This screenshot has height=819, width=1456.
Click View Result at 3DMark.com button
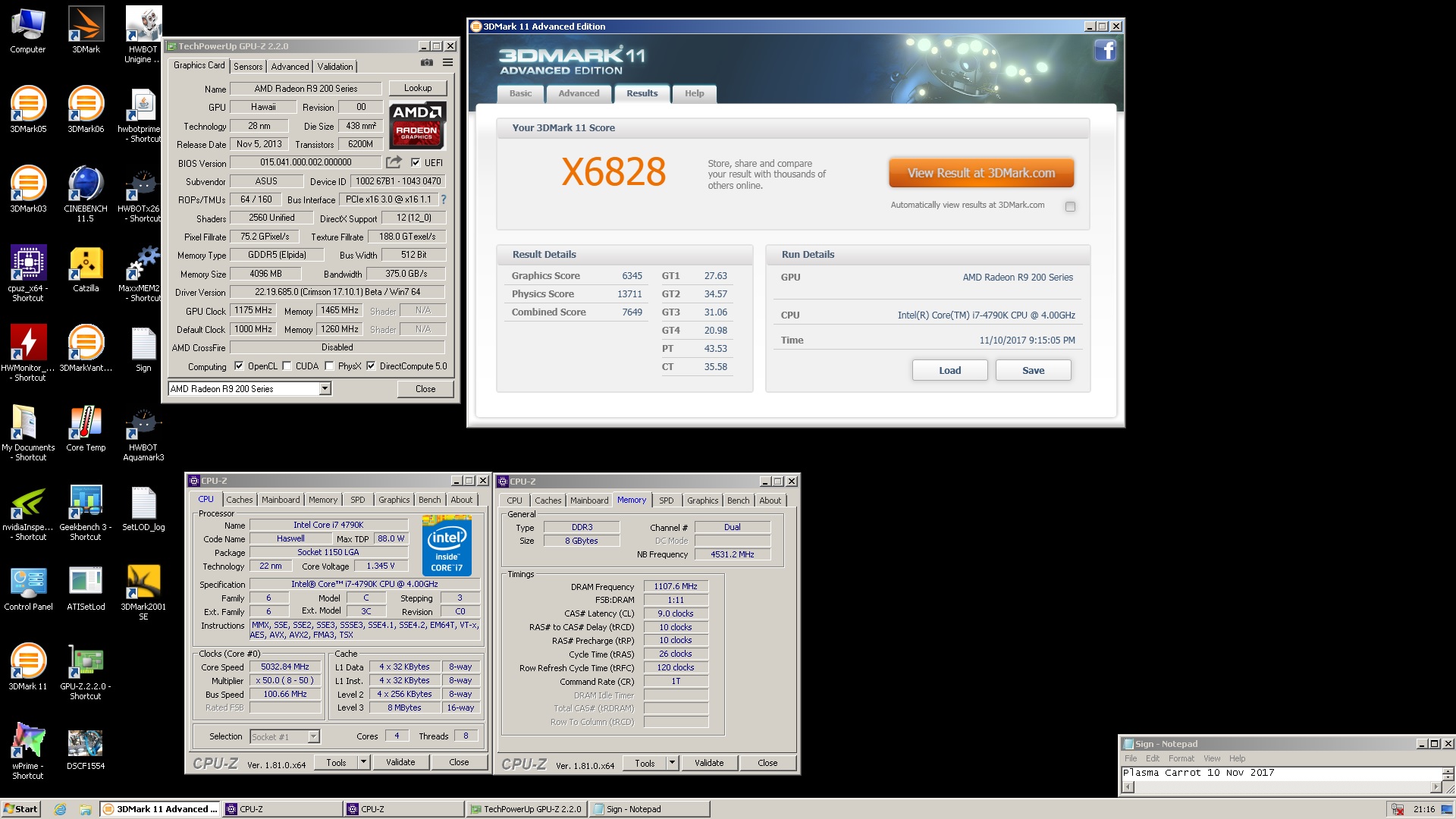click(x=981, y=173)
